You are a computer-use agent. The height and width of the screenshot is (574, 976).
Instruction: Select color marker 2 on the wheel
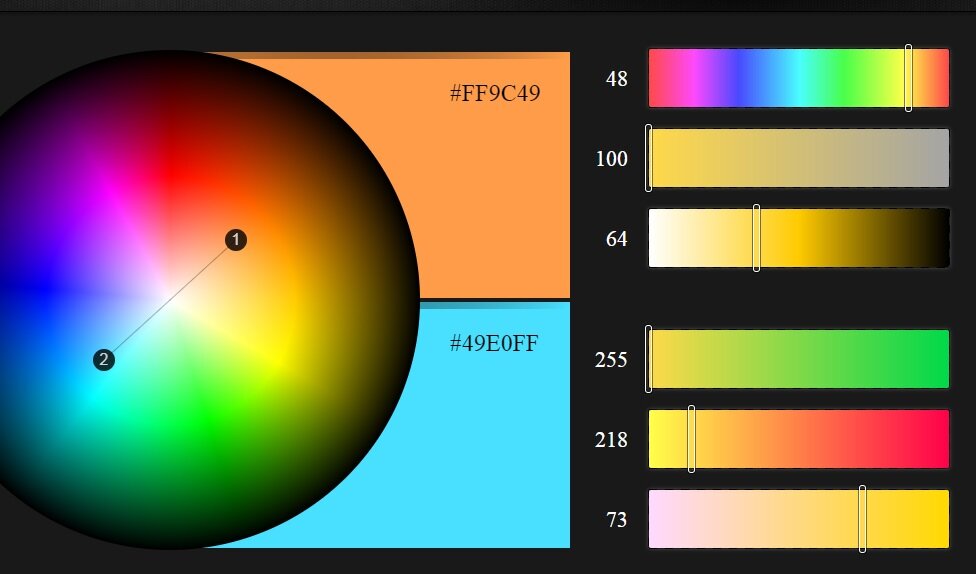tap(104, 359)
